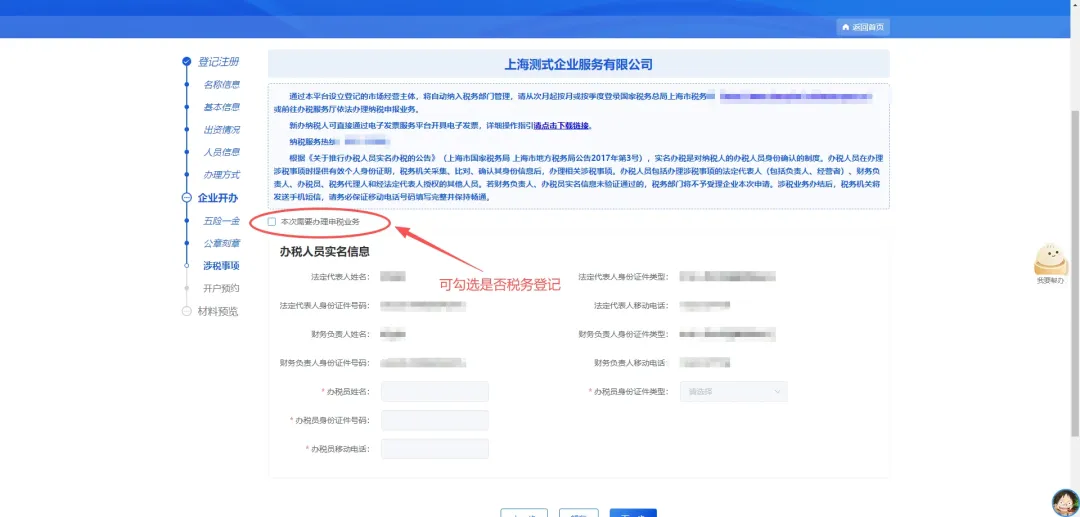Click the cartoon avatar in the corner
The image size is (1080, 517).
pos(1065,503)
